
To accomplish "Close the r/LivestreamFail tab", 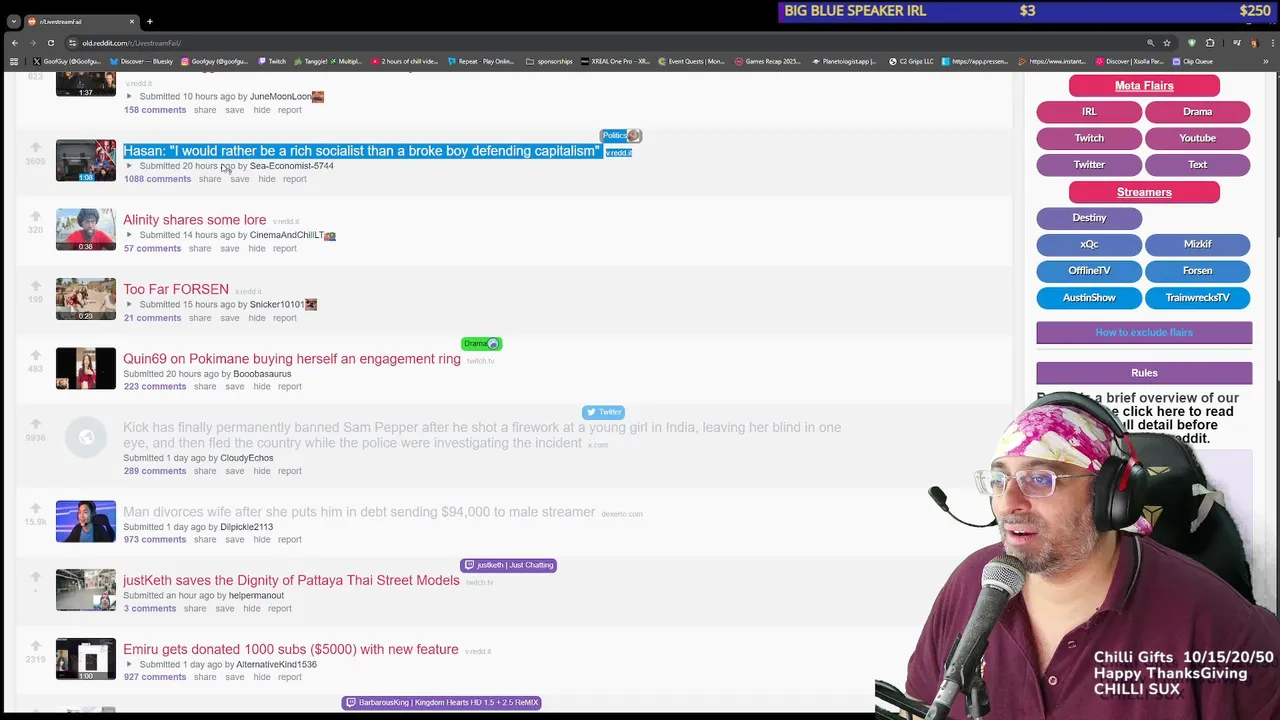I will pos(131,21).
